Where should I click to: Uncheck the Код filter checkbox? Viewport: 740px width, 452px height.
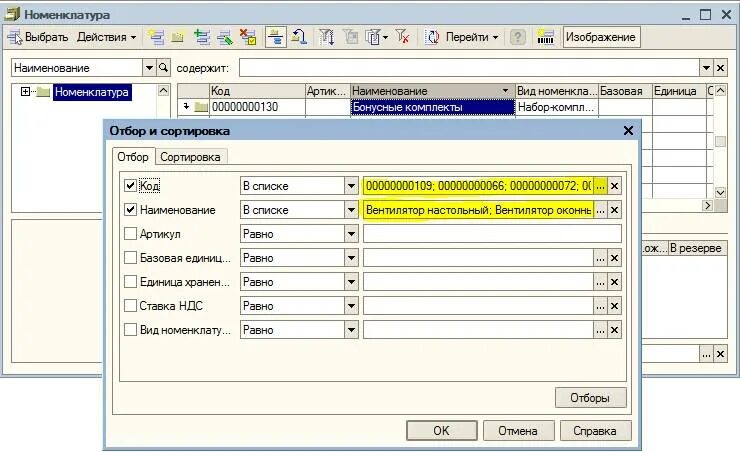click(130, 185)
